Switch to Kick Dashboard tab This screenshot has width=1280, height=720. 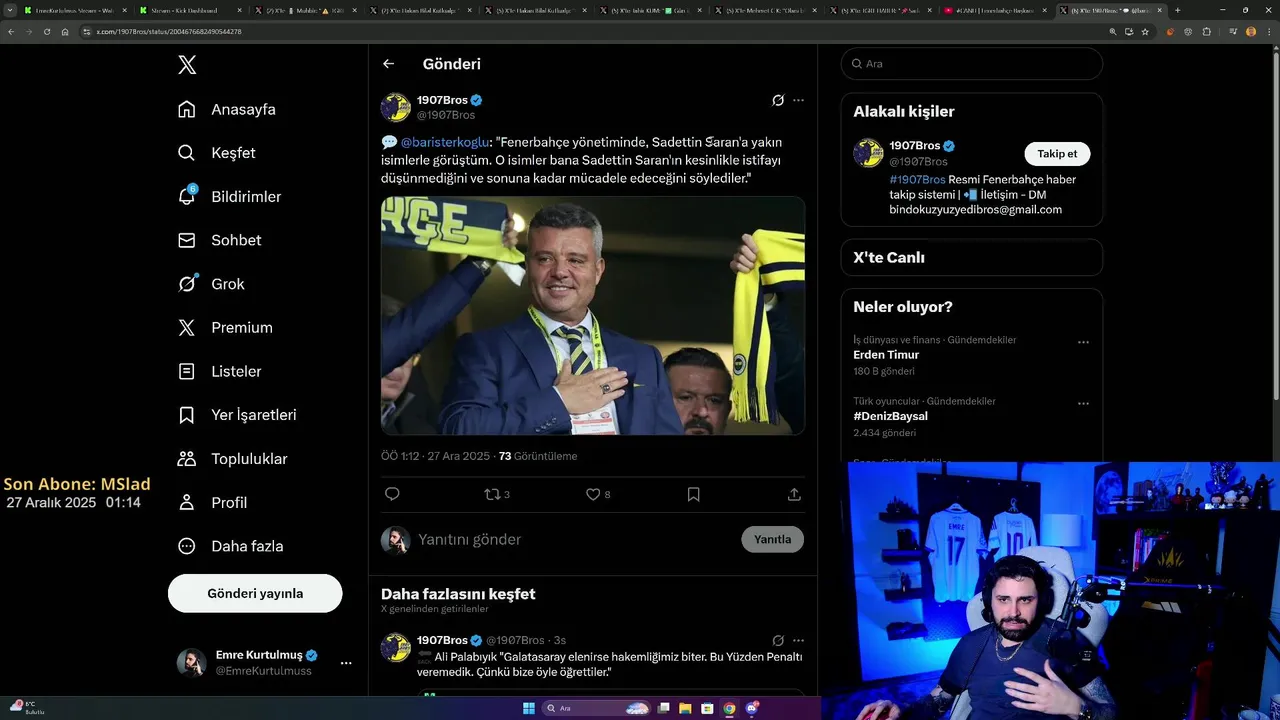click(190, 10)
